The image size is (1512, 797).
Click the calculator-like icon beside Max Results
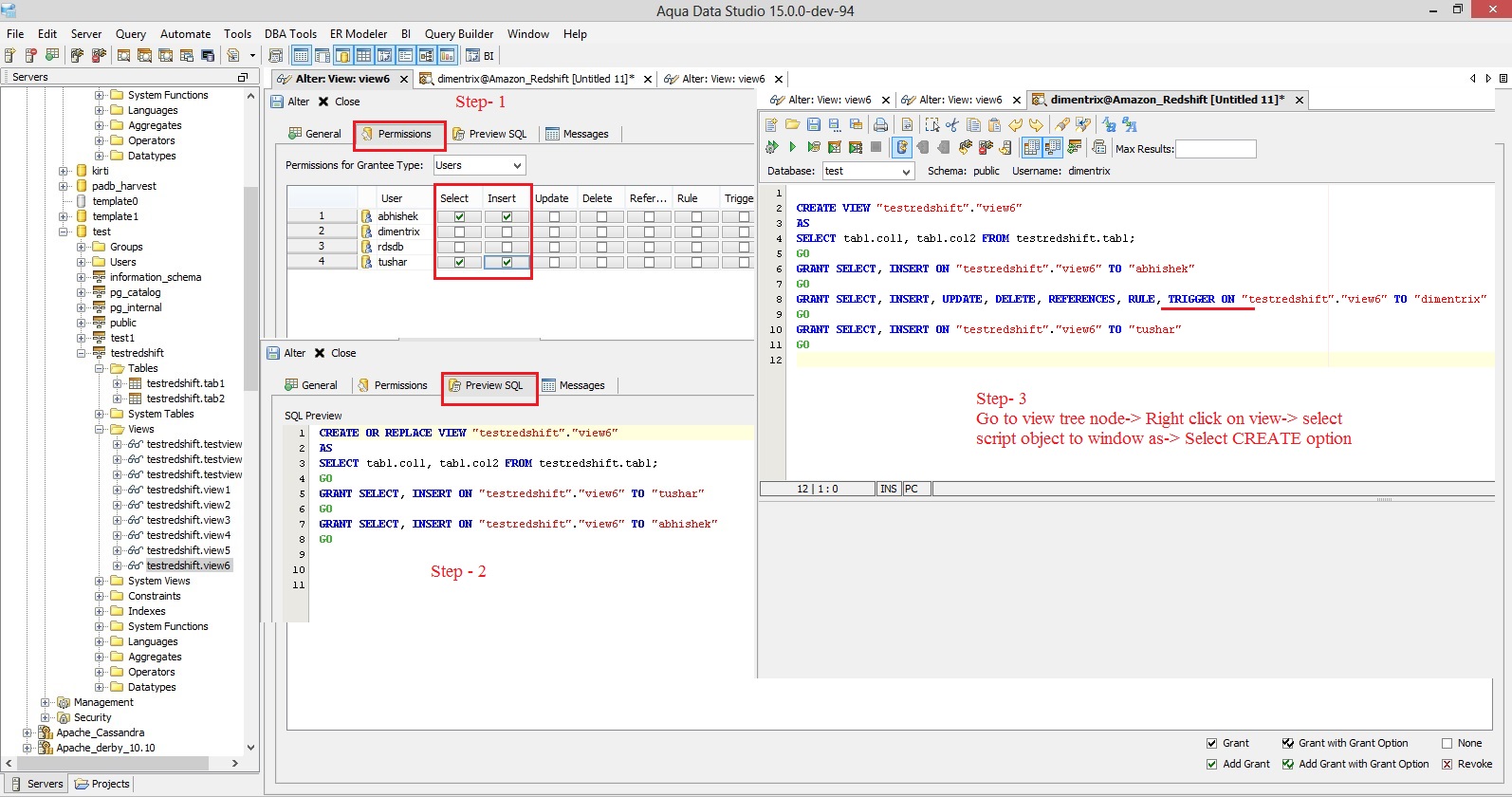(1099, 147)
